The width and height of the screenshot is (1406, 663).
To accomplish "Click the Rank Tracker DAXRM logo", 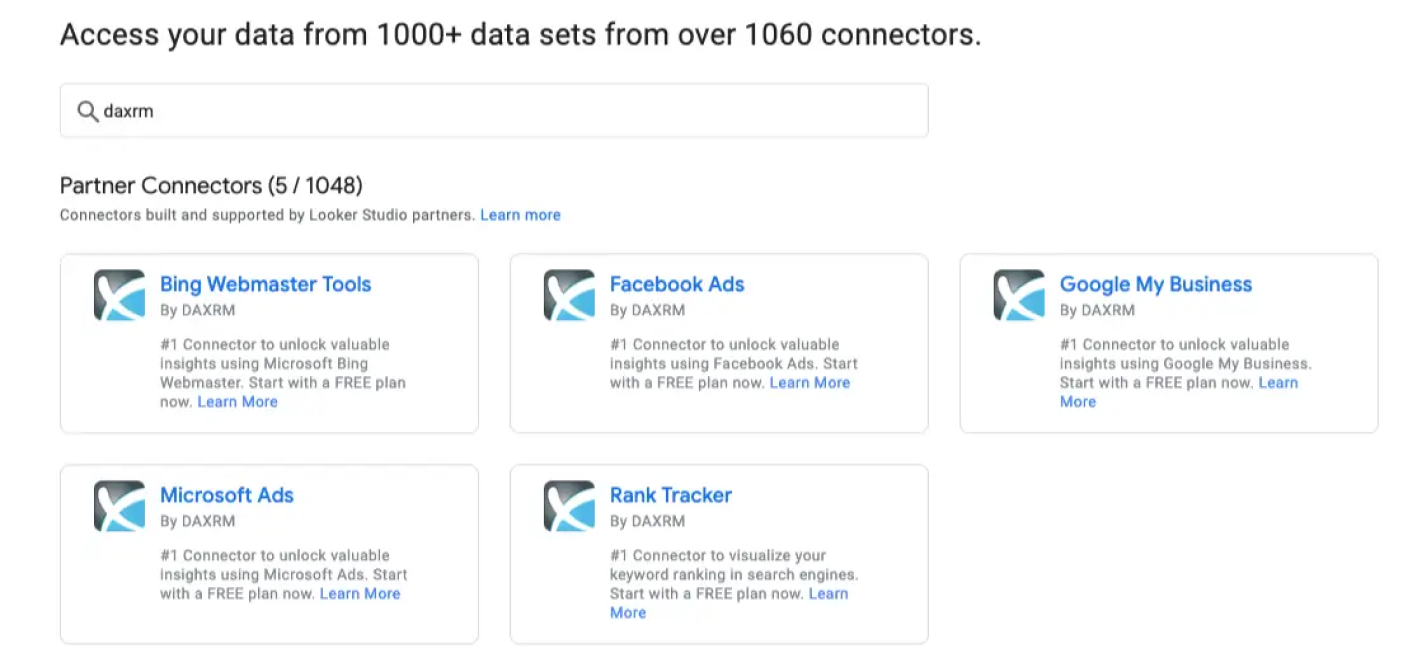I will [x=569, y=506].
